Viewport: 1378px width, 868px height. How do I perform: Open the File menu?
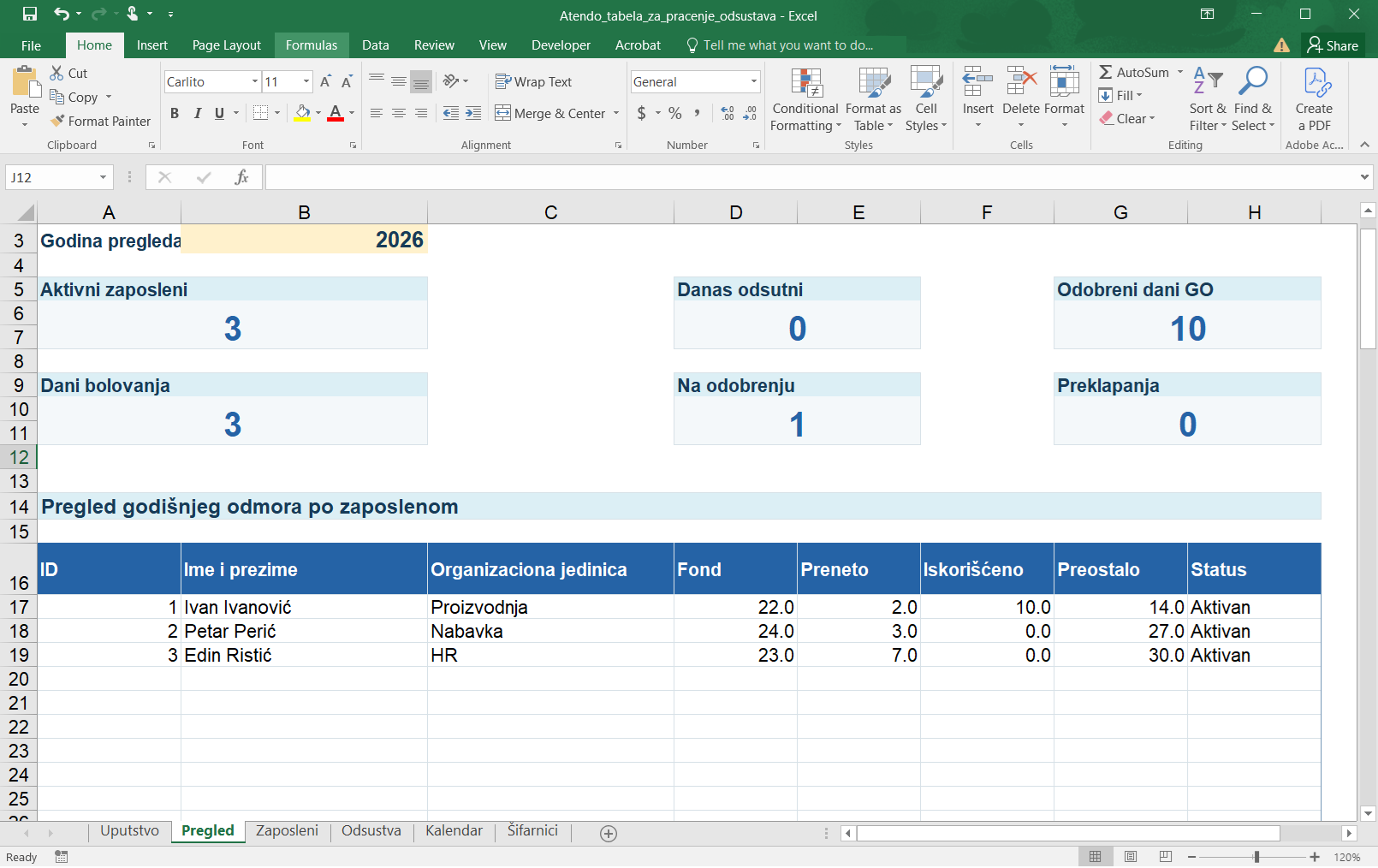pyautogui.click(x=31, y=45)
